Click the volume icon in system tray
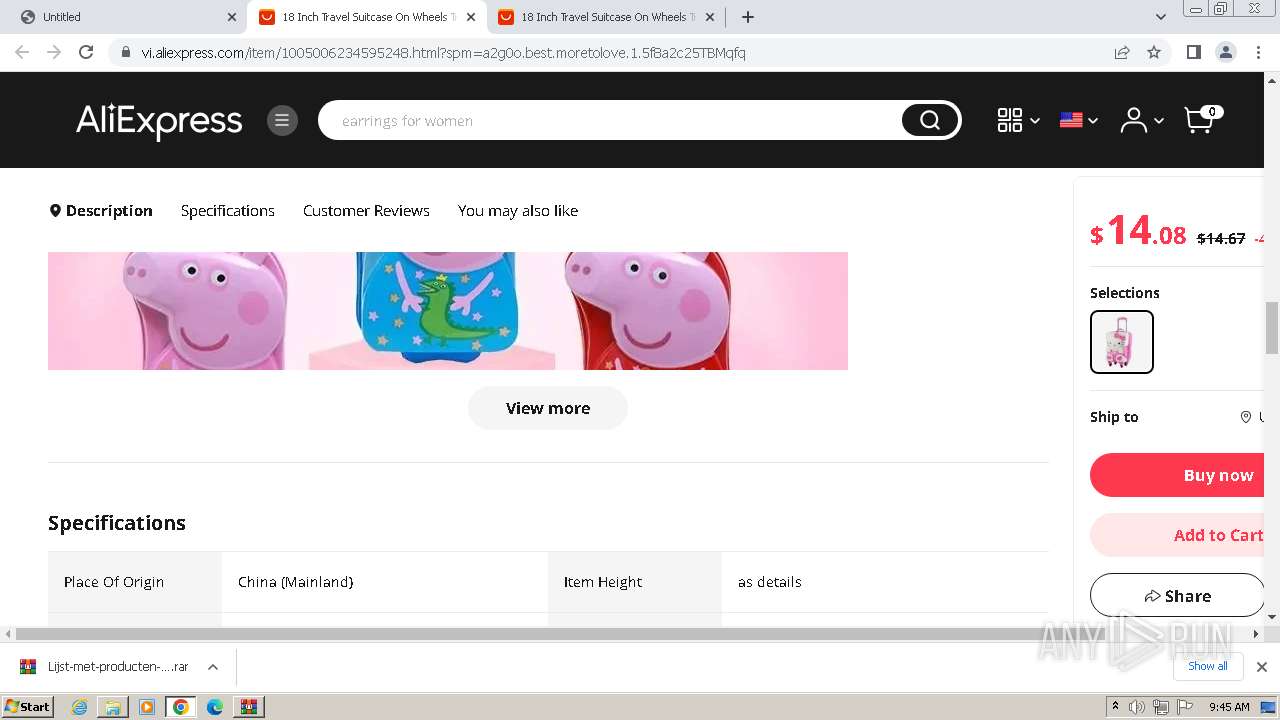Viewport: 1280px width, 720px height. (x=1137, y=707)
